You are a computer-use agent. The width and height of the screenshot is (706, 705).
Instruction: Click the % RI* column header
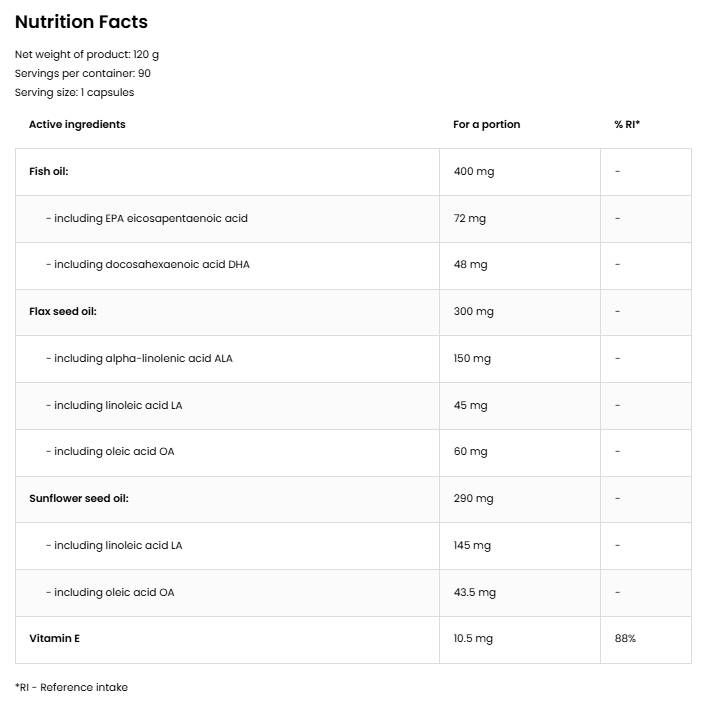[627, 125]
